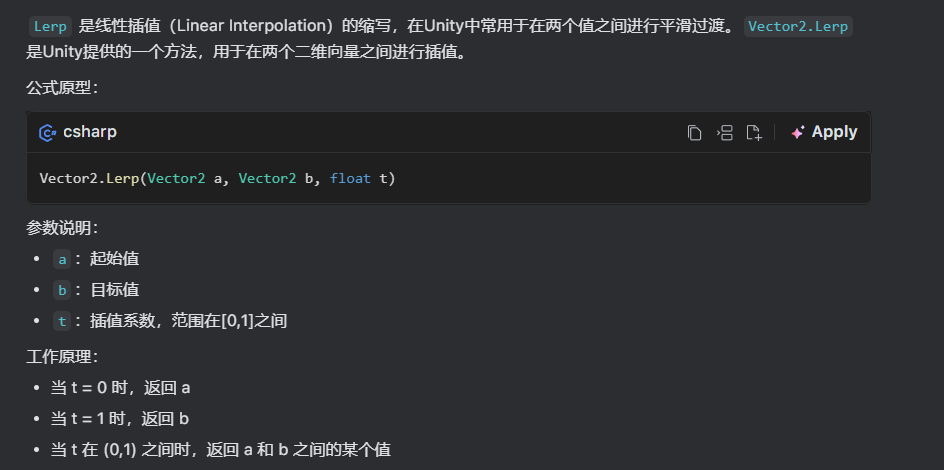Click the 公式原型 heading
Image resolution: width=944 pixels, height=470 pixels.
click(x=61, y=88)
